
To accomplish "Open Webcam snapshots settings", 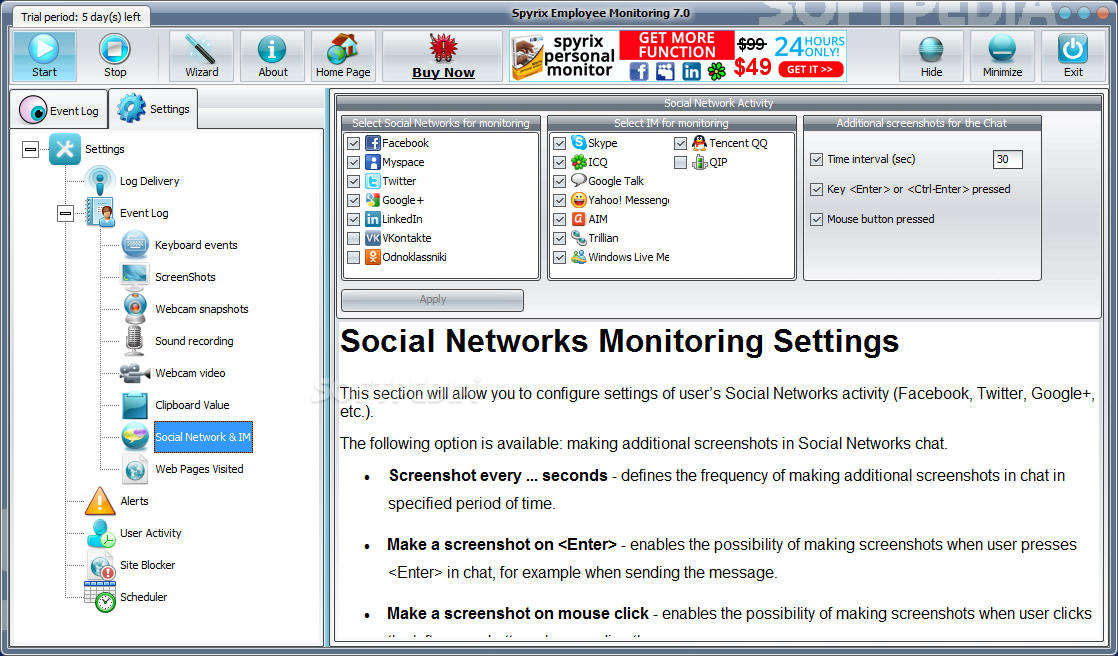I will pyautogui.click(x=202, y=309).
